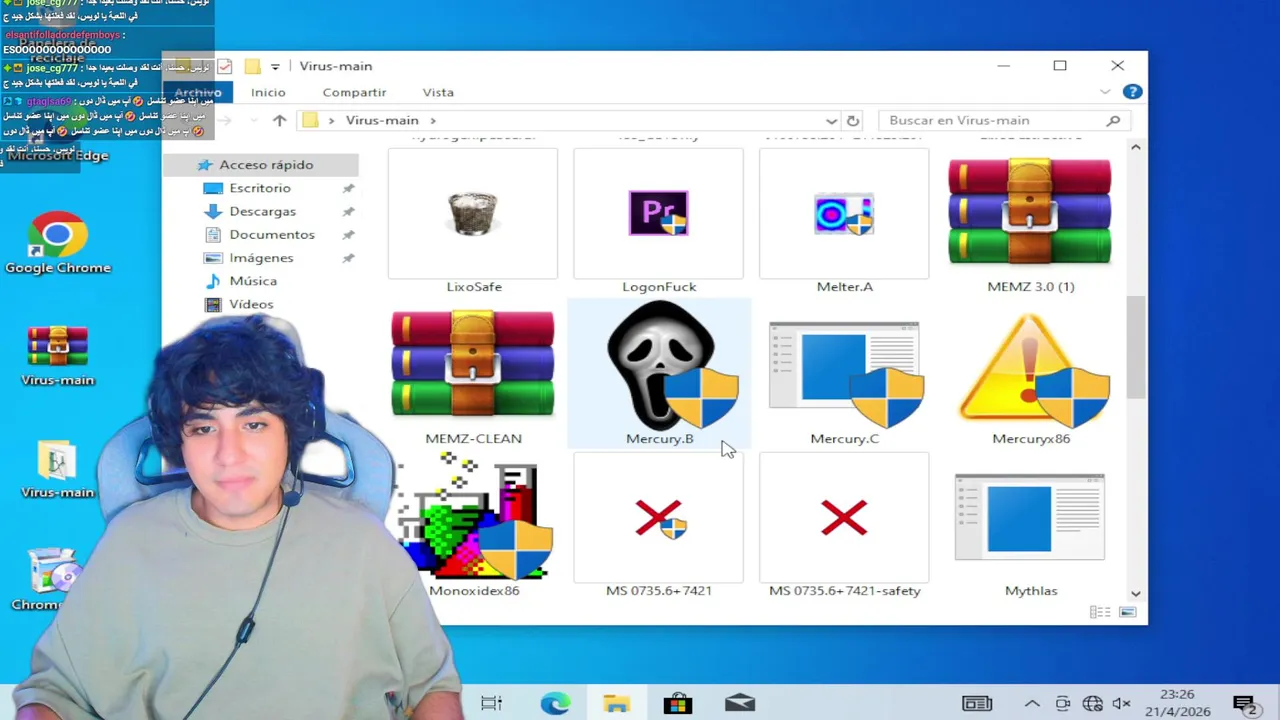Open Descargas in navigation pane
The height and width of the screenshot is (720, 1280).
click(262, 211)
